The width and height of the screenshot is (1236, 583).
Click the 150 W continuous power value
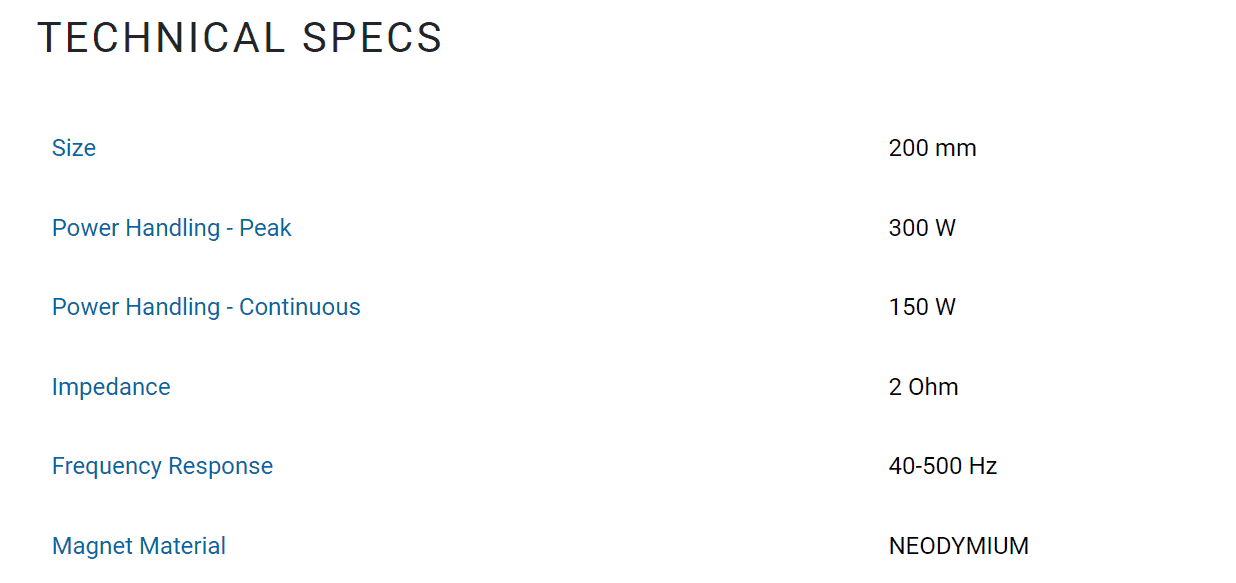[x=922, y=307]
